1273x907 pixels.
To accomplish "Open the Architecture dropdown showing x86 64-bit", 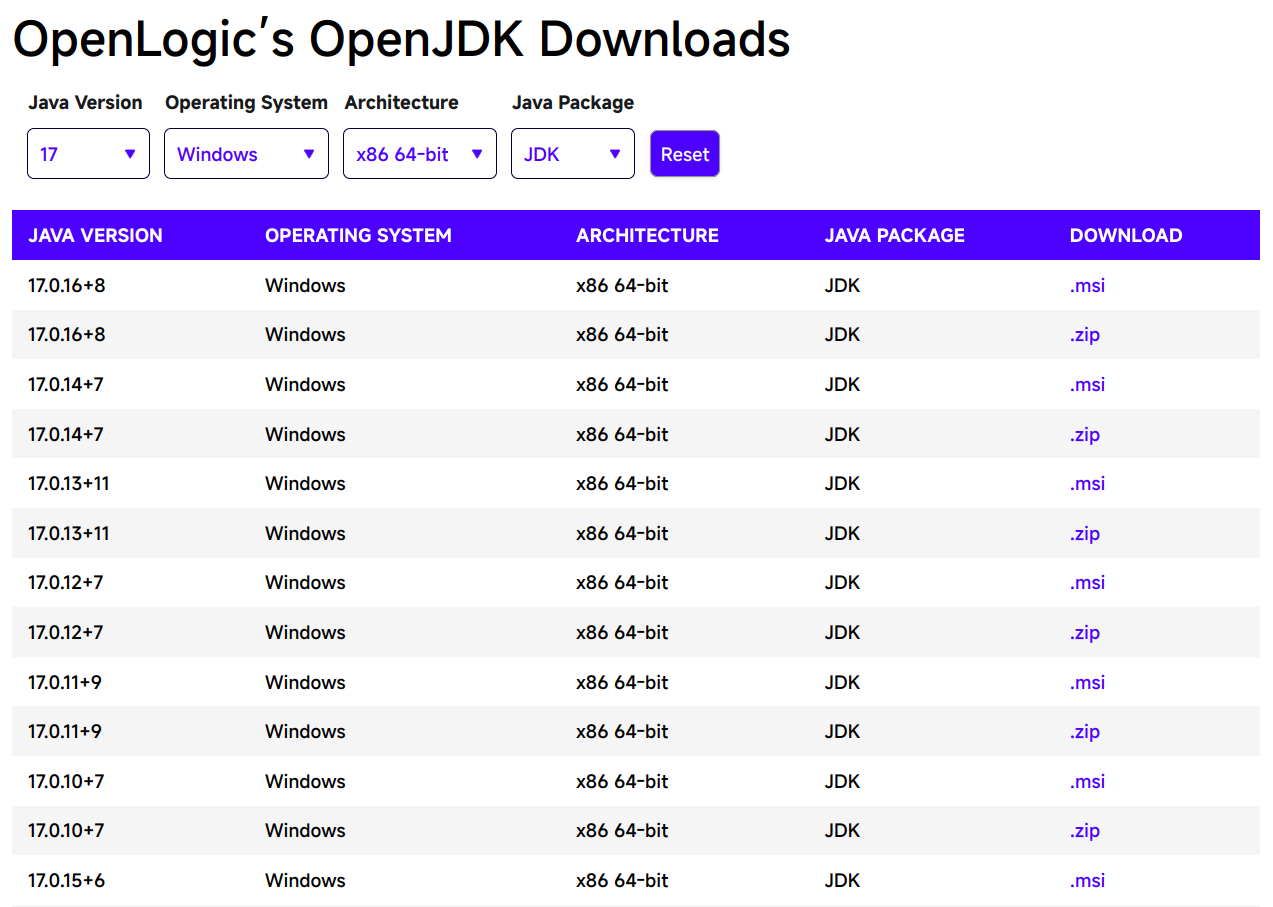I will [x=419, y=154].
